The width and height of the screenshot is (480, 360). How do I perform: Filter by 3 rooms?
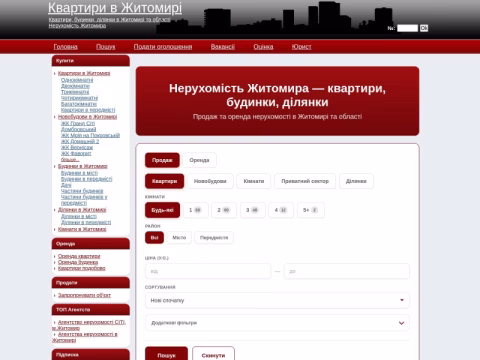(x=253, y=210)
